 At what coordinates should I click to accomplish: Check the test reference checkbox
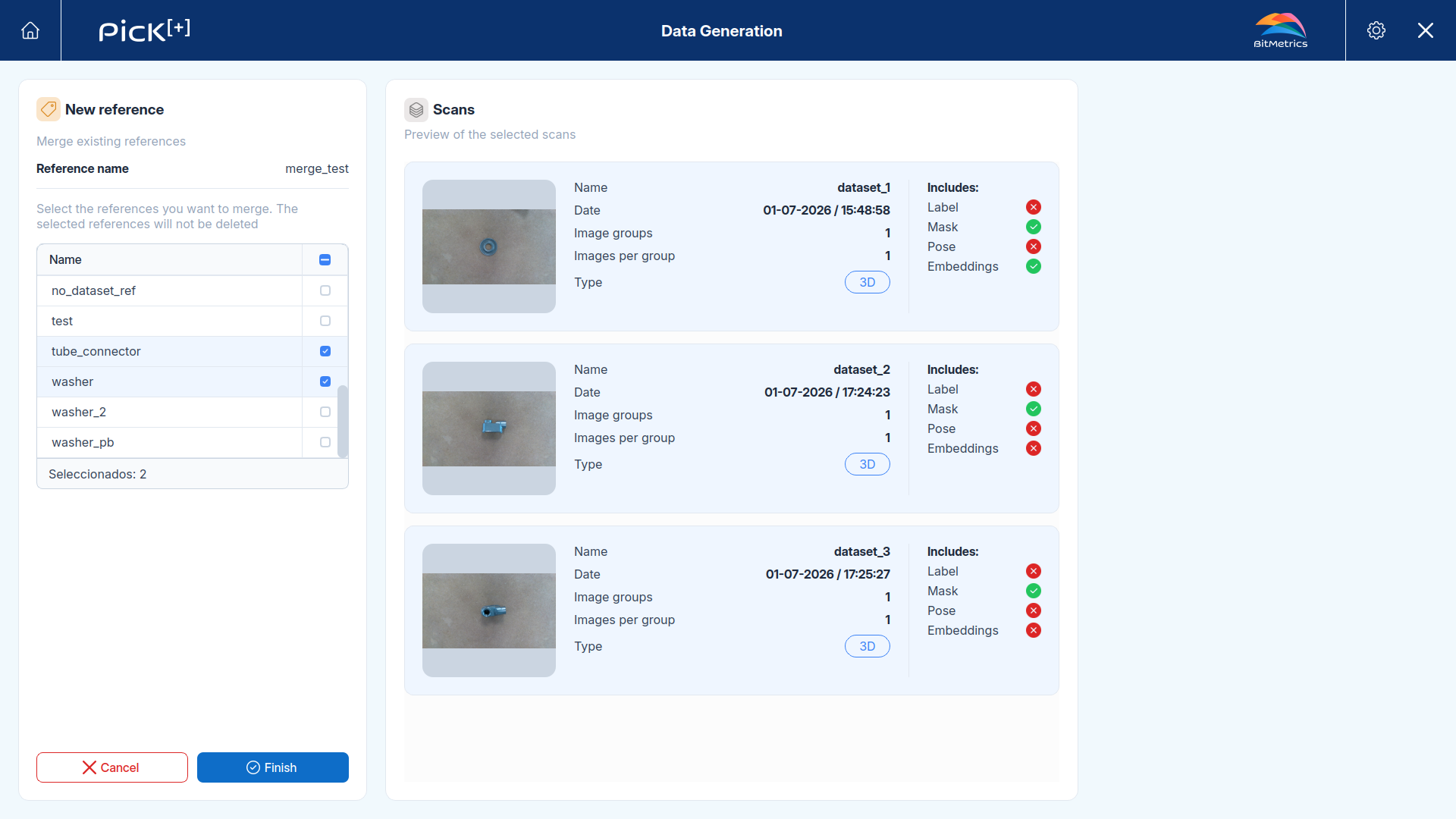click(325, 321)
